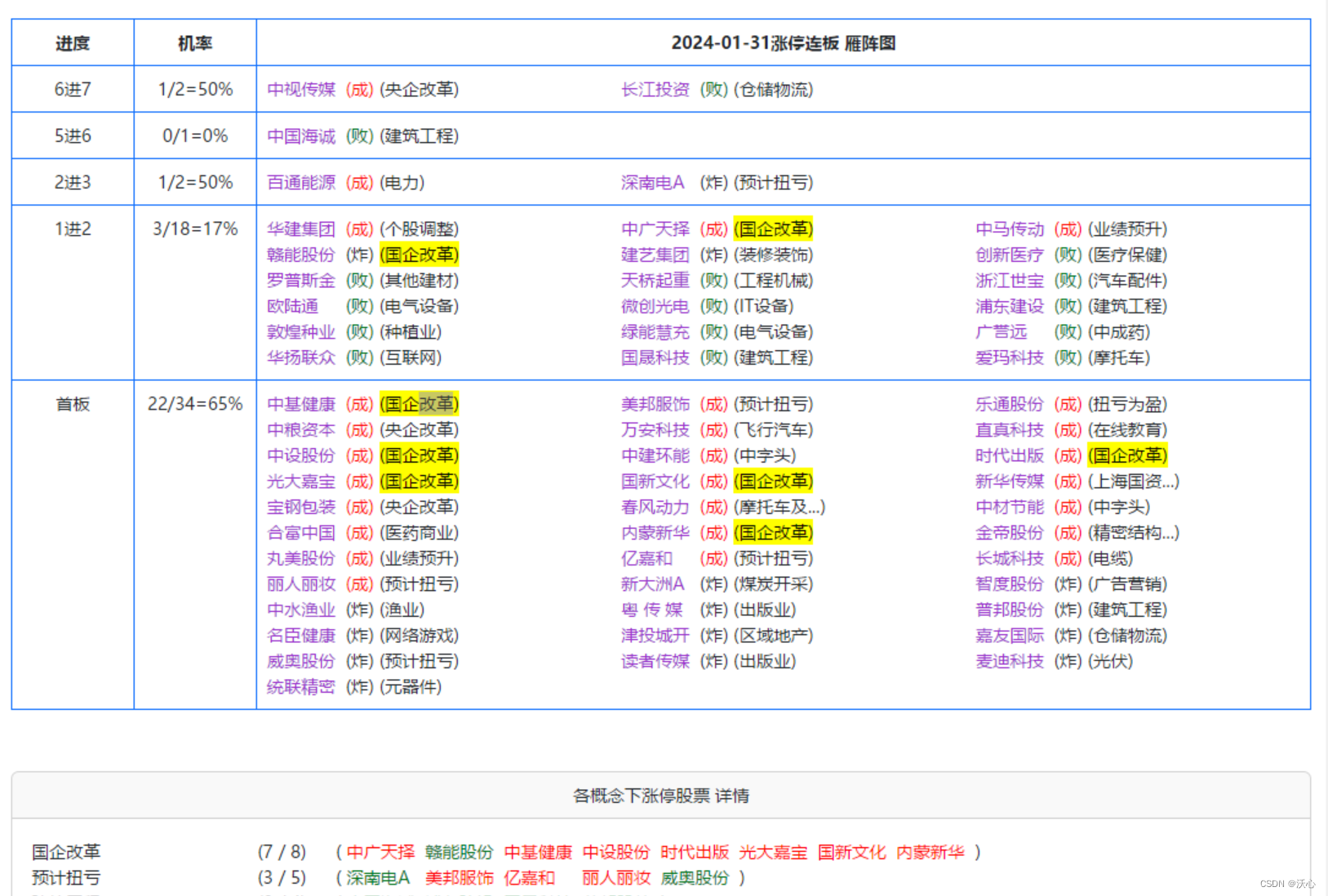Viewport: 1328px width, 896px height.
Task: Open 深南电A in the 2进3 row
Action: click(653, 183)
